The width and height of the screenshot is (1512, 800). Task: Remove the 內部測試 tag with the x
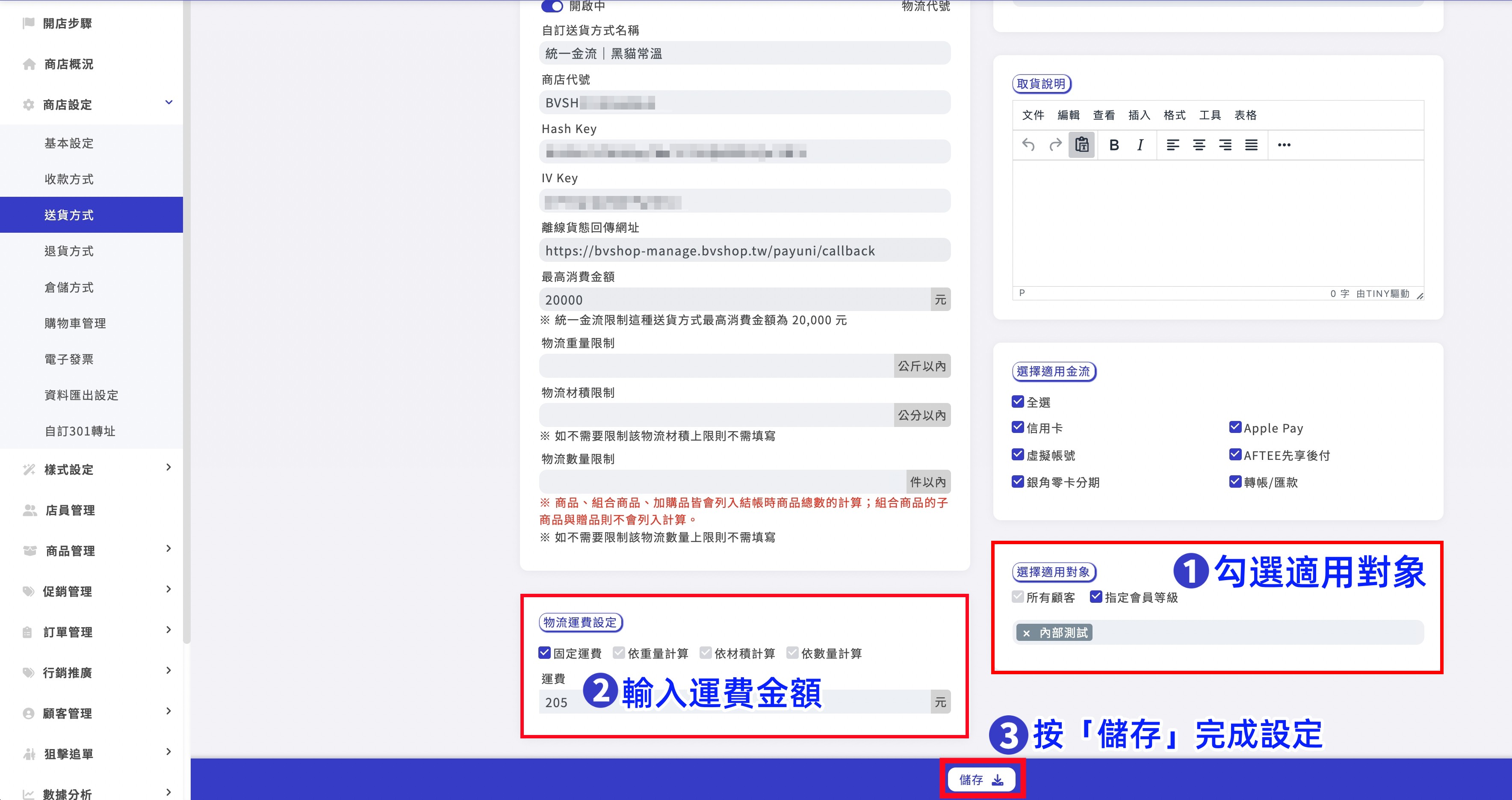(1026, 633)
